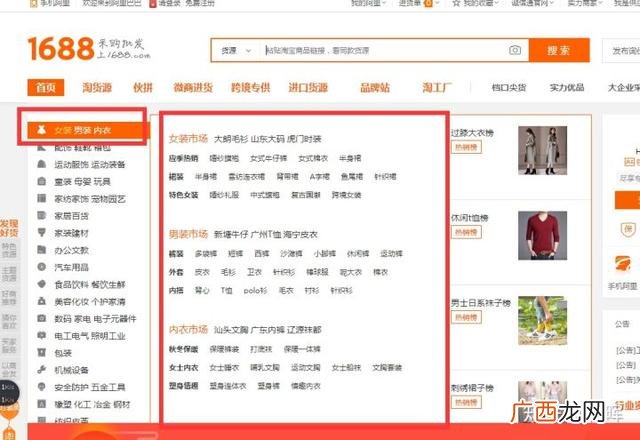This screenshot has width=640, height=440.
Task: Click the icon beside 运动服饰 运动装备
Action: pyautogui.click(x=41, y=164)
